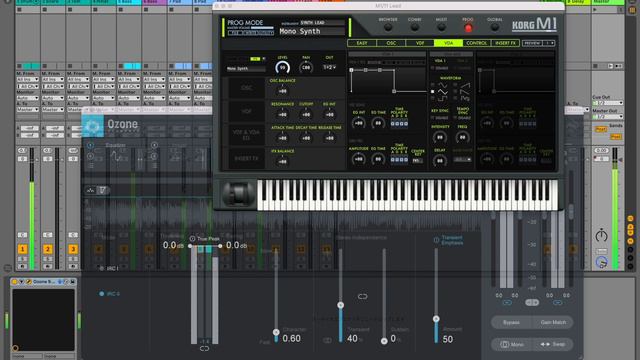Switch to the CONTROL tab in M1

coord(477,43)
